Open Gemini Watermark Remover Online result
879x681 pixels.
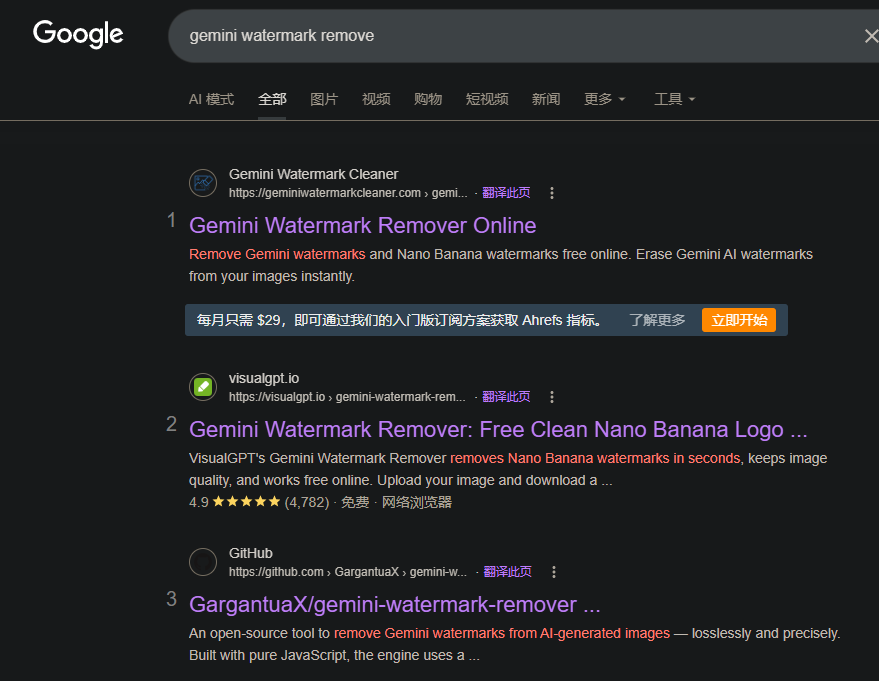pyautogui.click(x=363, y=225)
